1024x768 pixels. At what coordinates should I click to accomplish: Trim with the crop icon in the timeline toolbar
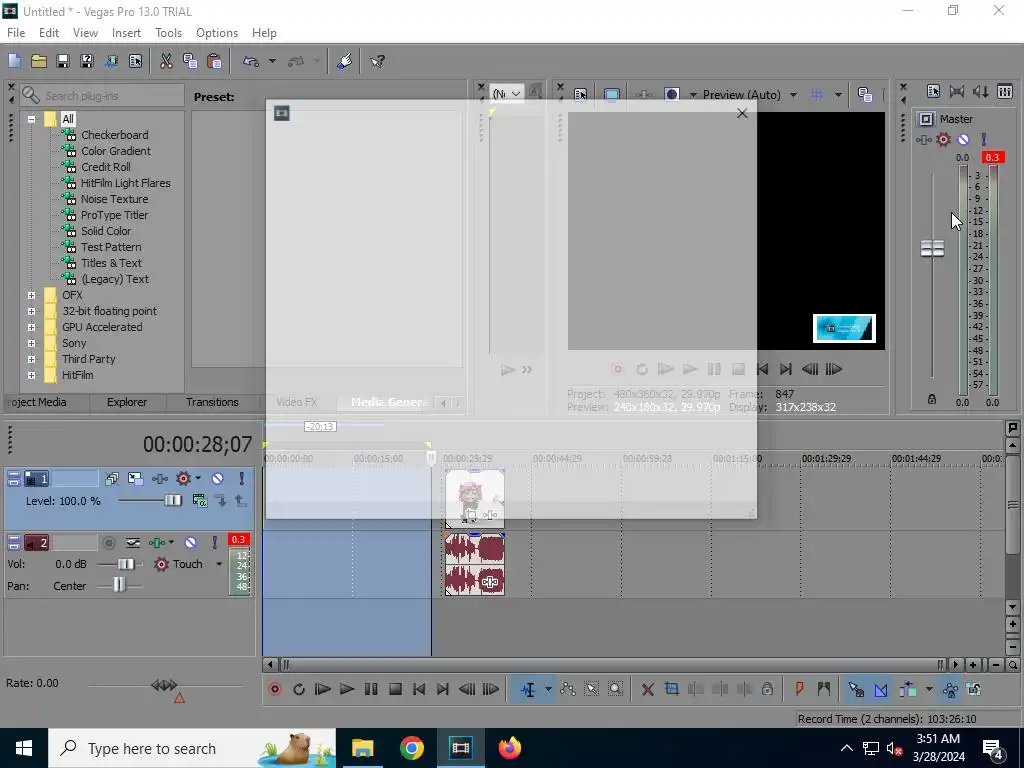click(x=671, y=689)
